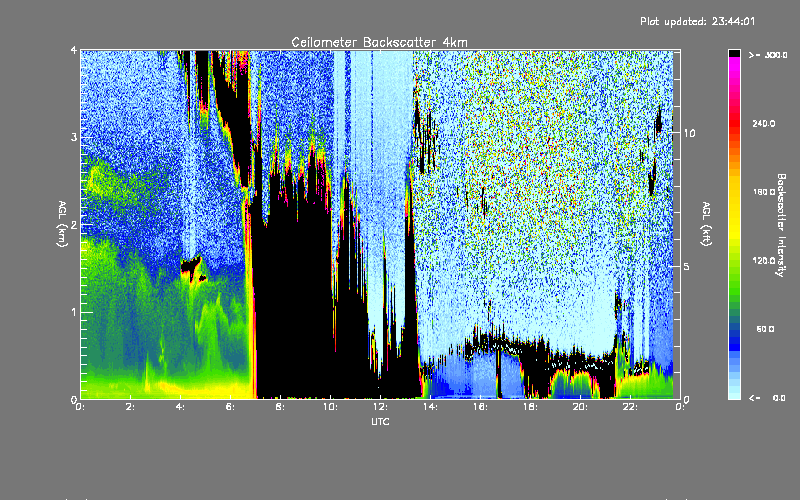The width and height of the screenshot is (800, 500).
Task: Click the "180.0" colorbar value
Action: pyautogui.click(x=764, y=192)
